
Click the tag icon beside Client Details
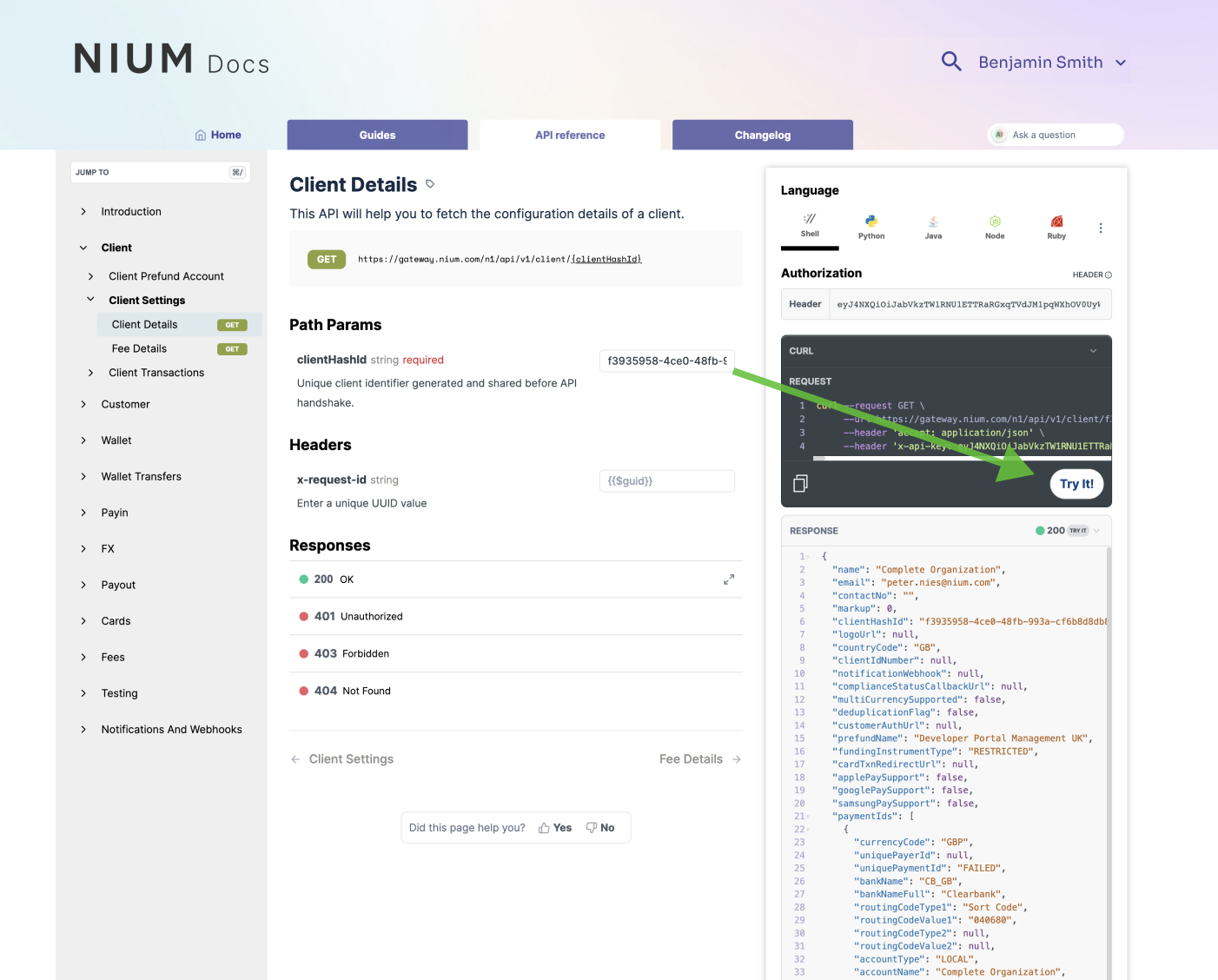pyautogui.click(x=430, y=184)
